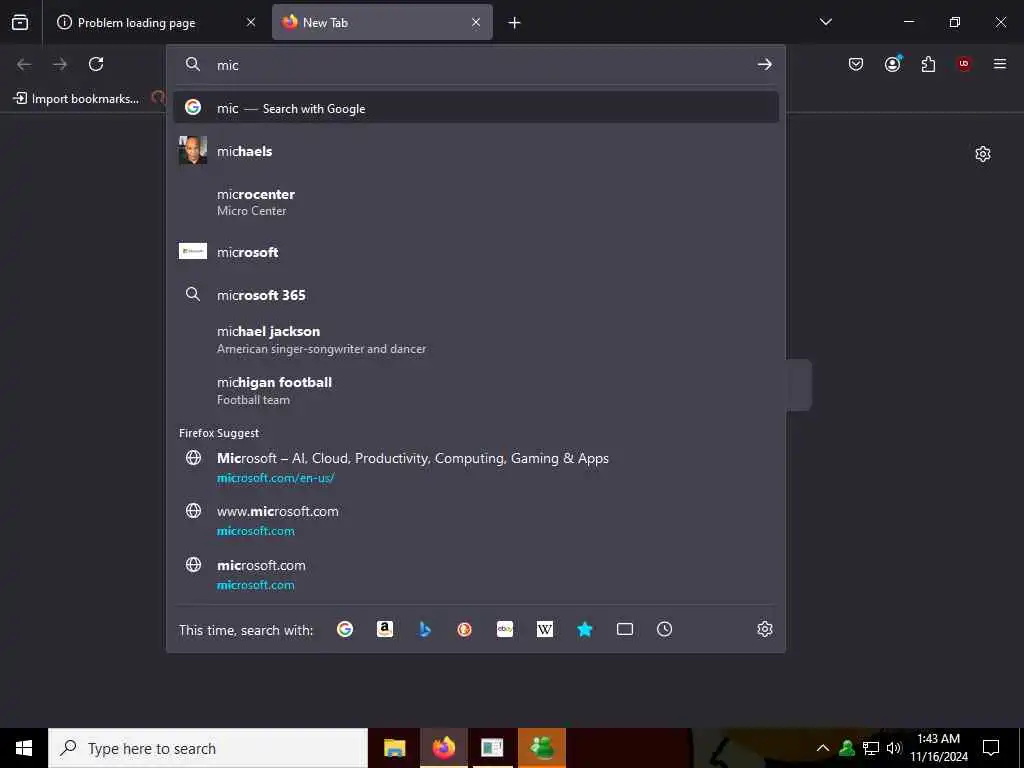This screenshot has width=1024, height=768.
Task: Click the back navigation arrow
Action: pyautogui.click(x=24, y=64)
